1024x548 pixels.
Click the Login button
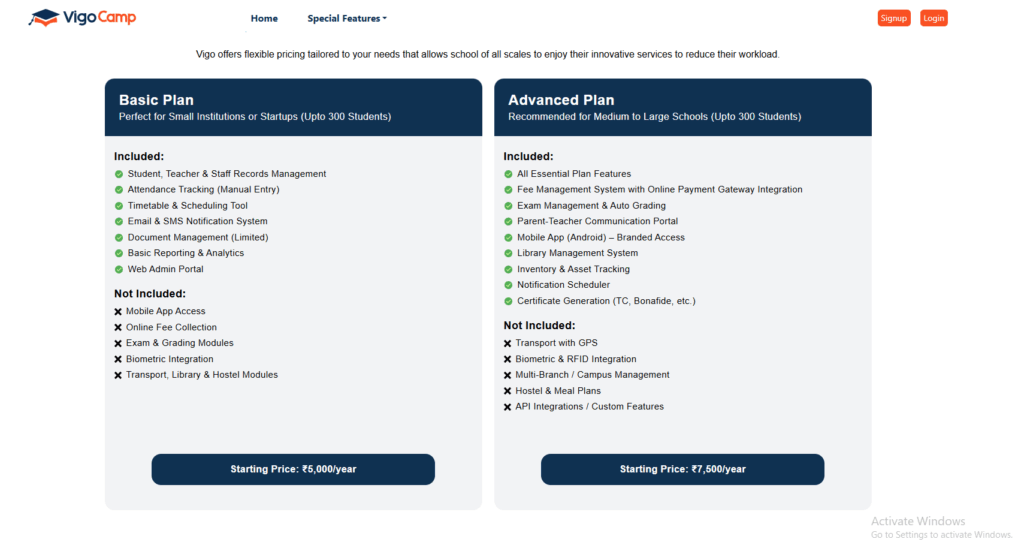click(x=933, y=18)
